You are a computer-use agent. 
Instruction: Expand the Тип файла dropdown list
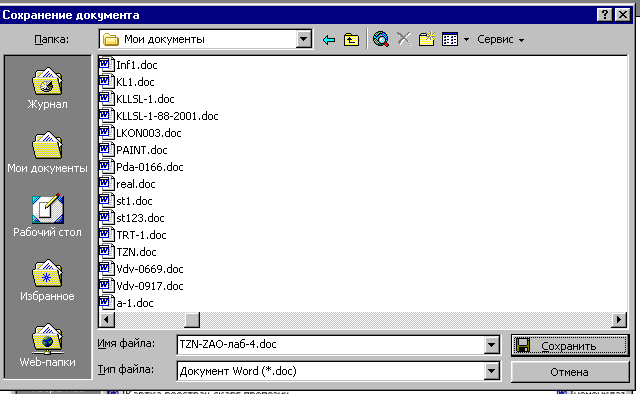coord(491,371)
